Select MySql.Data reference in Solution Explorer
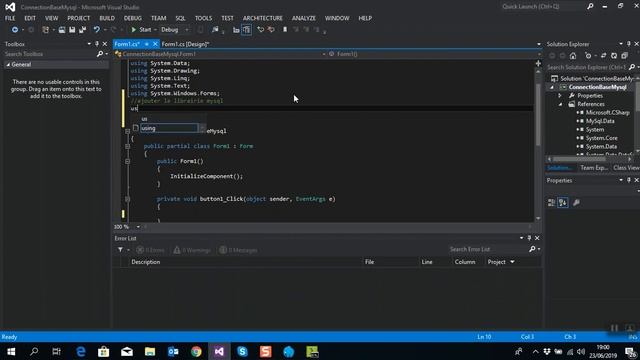This screenshot has width=640, height=360. tap(600, 121)
